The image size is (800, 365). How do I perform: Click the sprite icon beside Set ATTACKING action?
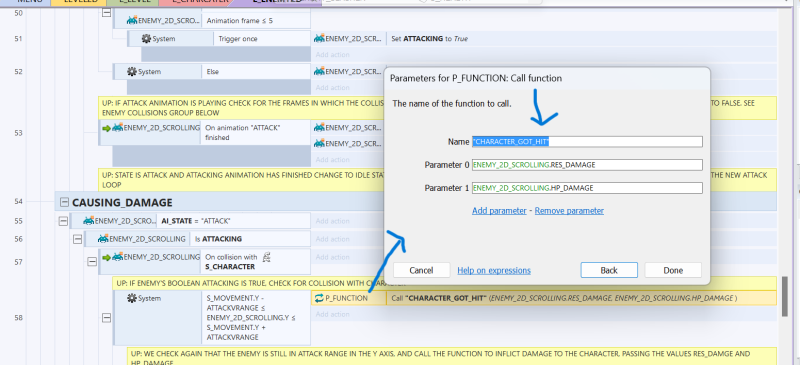point(319,38)
